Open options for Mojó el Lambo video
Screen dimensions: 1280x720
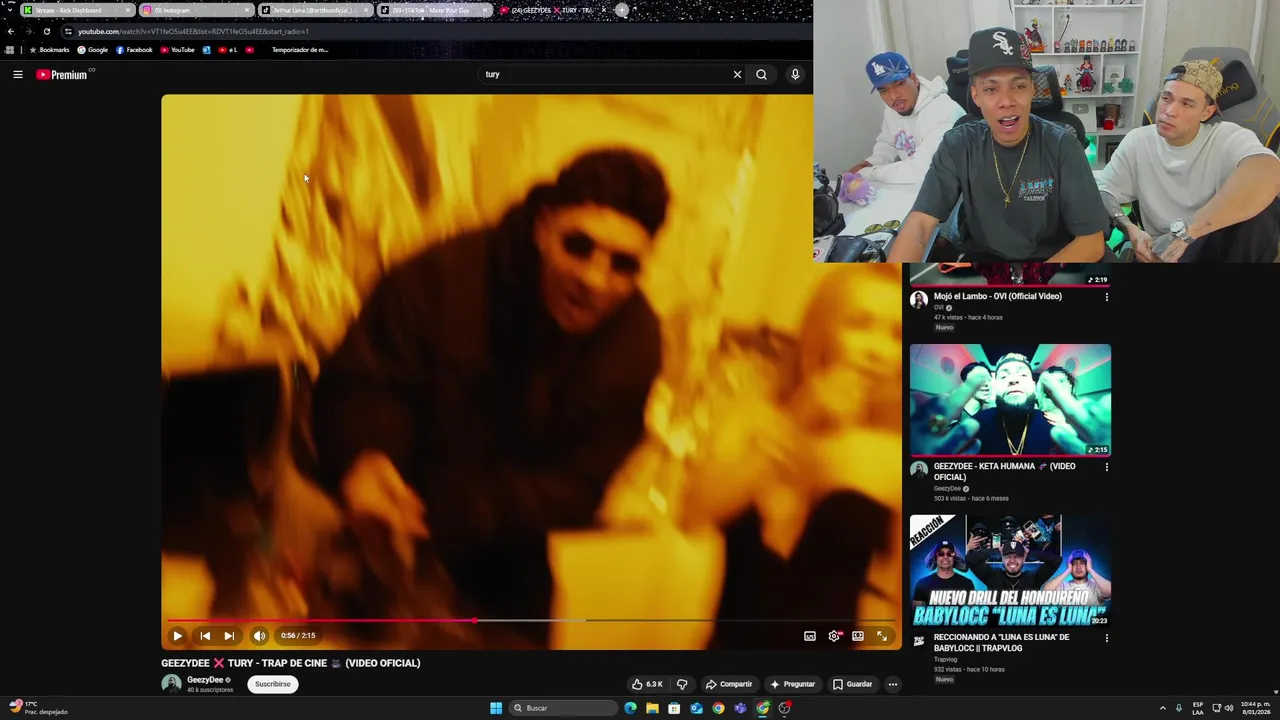[x=1106, y=297]
